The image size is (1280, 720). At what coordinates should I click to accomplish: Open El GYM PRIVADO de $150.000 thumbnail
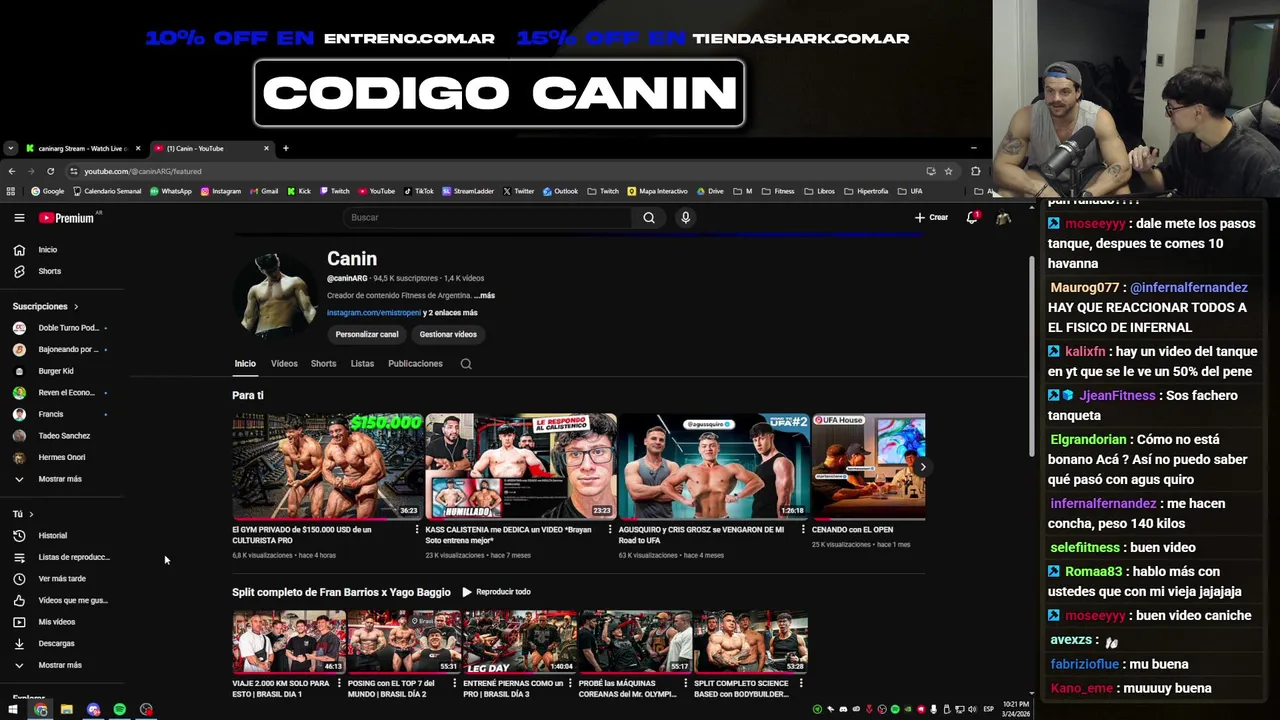(x=327, y=466)
